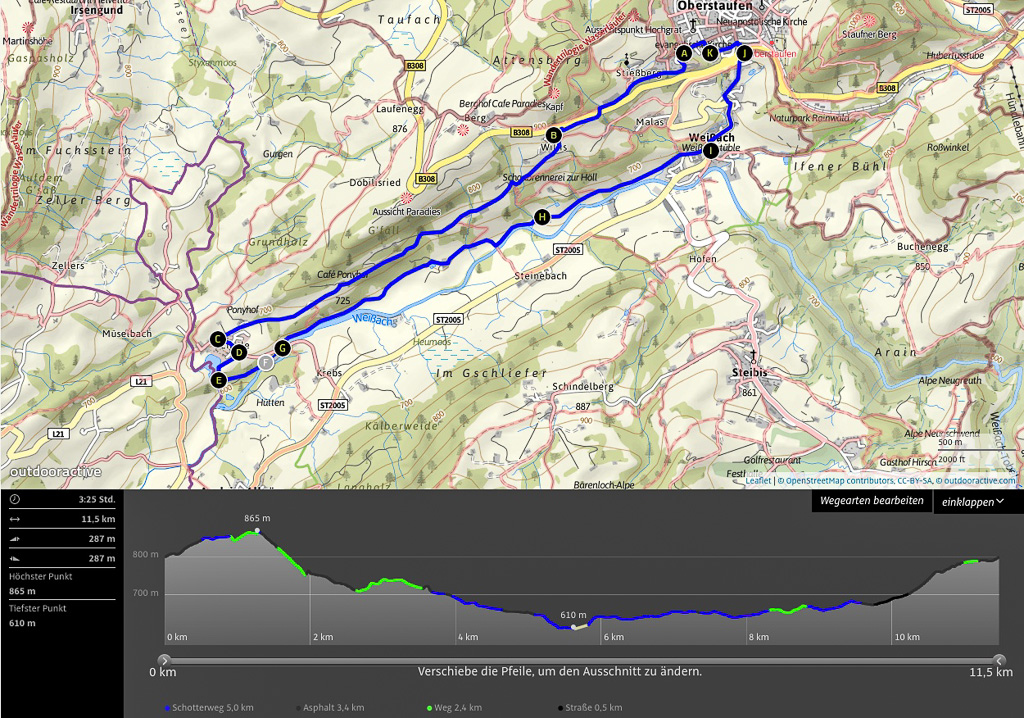Click waypoint marker G near Weißach river
Viewport: 1024px width, 718px height.
(x=282, y=348)
